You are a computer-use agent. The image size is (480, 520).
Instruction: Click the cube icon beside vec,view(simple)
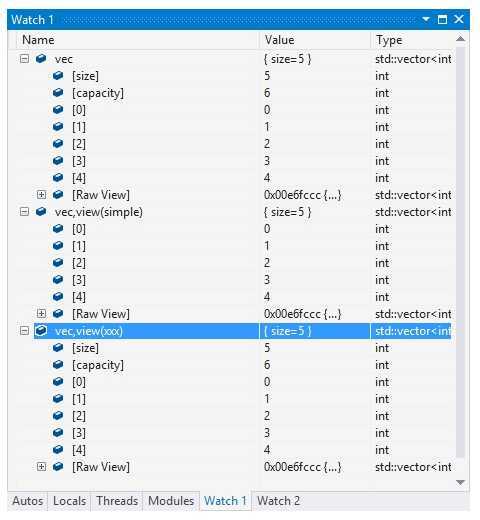(x=41, y=211)
